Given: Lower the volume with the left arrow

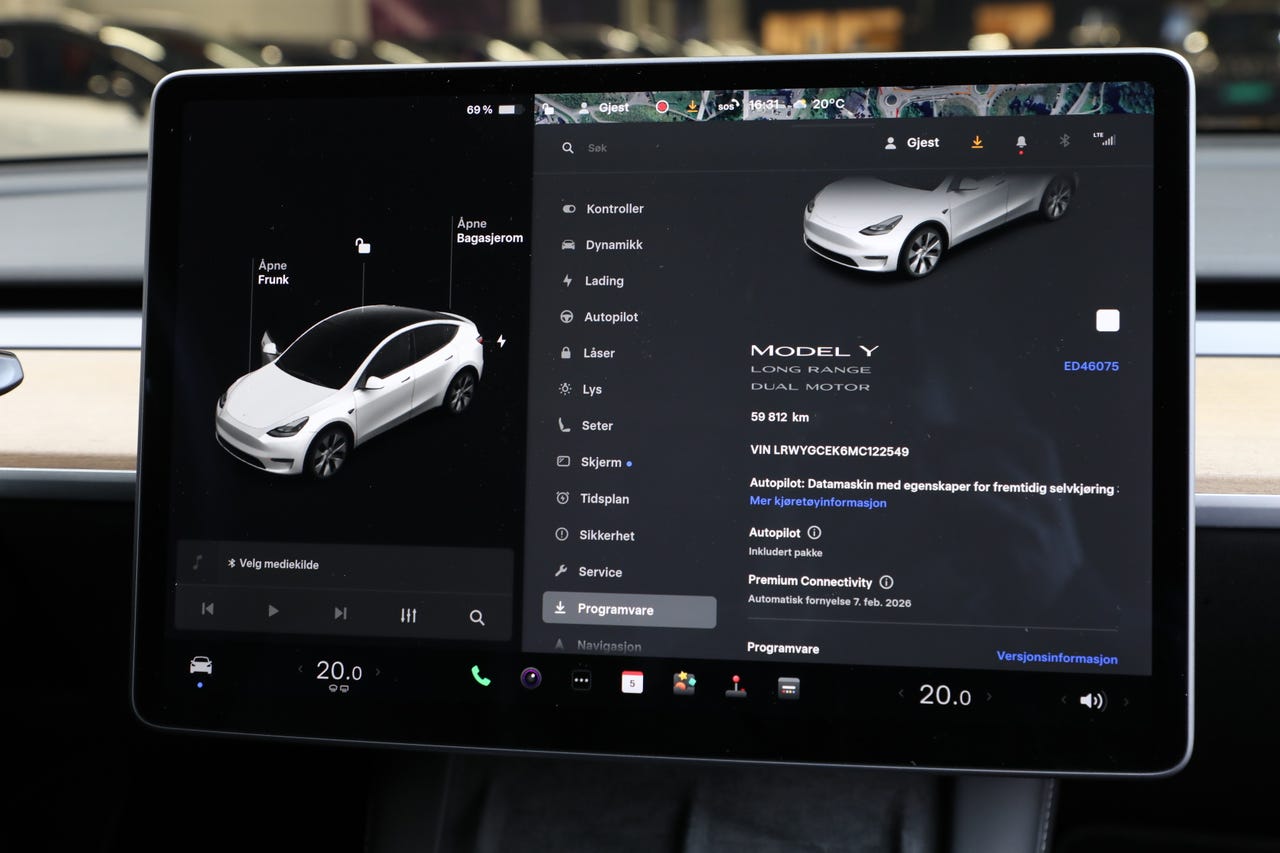Looking at the screenshot, I should click(1063, 700).
